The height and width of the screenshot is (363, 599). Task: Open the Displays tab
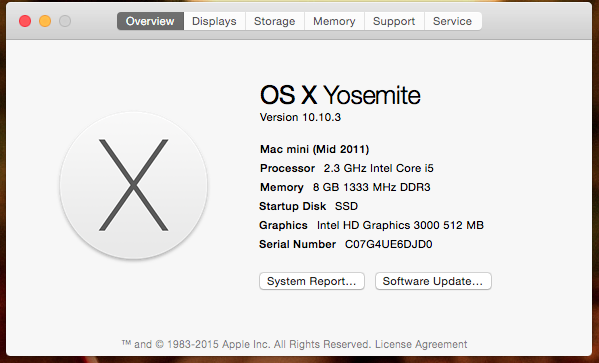[x=214, y=21]
